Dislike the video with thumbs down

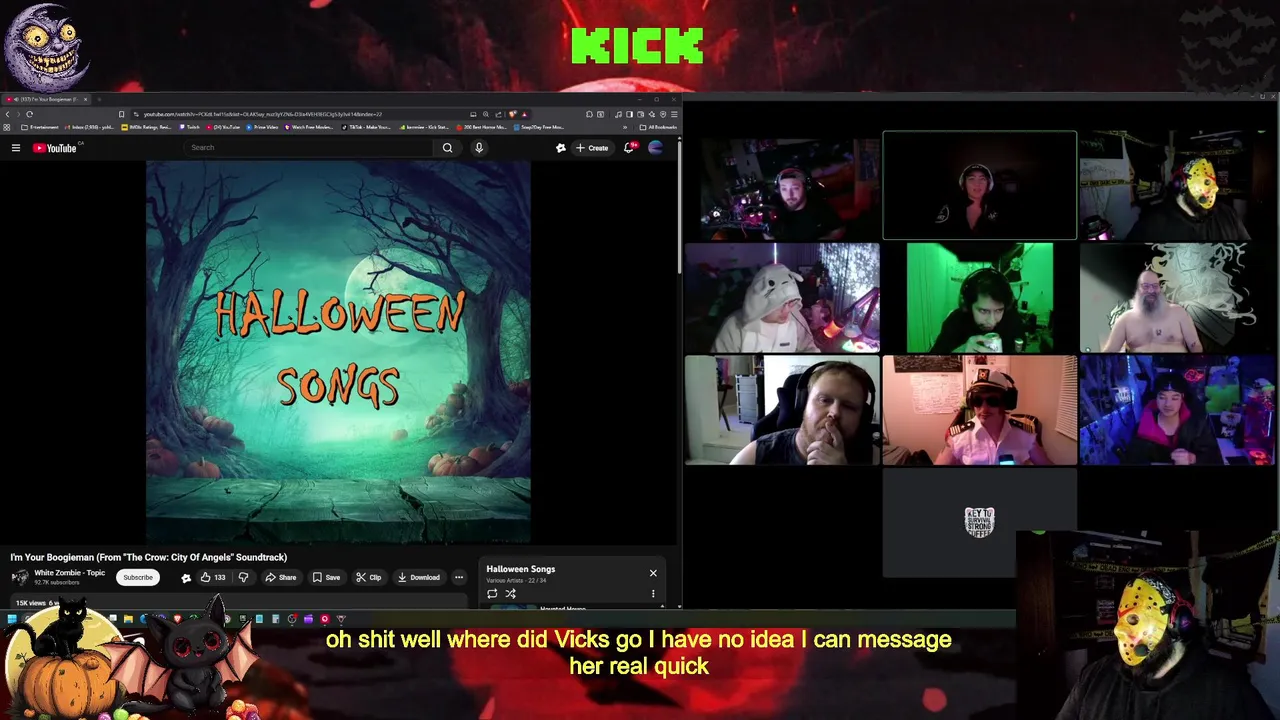[243, 577]
